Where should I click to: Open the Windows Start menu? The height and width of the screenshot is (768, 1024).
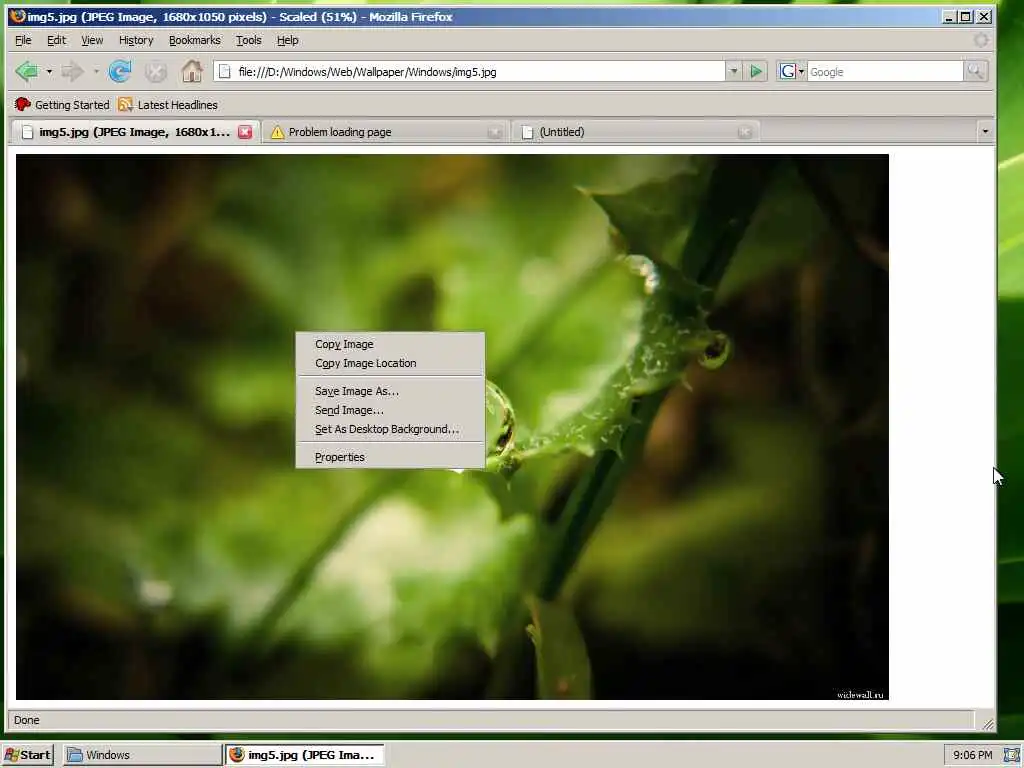27,755
